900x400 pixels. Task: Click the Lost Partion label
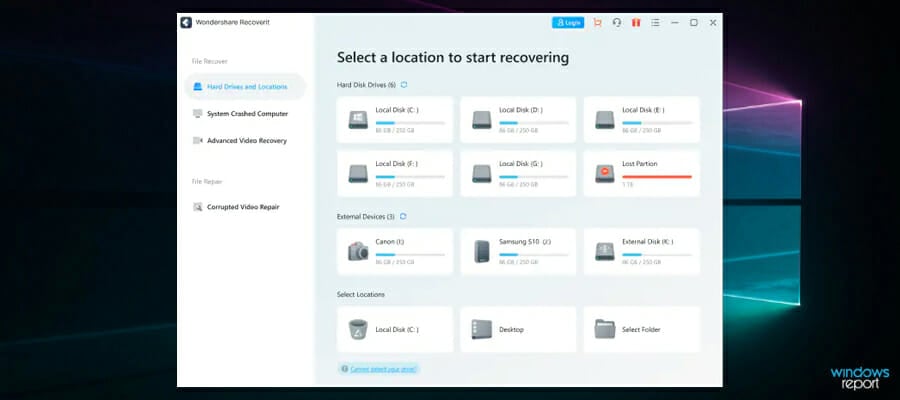tap(640, 164)
